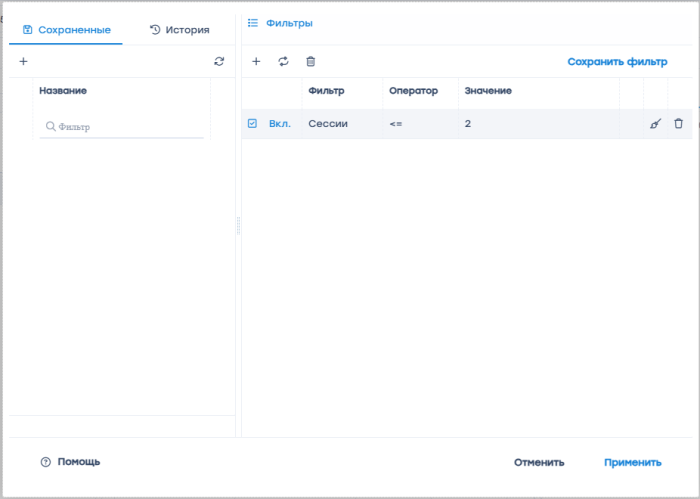The width and height of the screenshot is (700, 499).
Task: Add a new saved filter in left panel
Action: (x=23, y=62)
